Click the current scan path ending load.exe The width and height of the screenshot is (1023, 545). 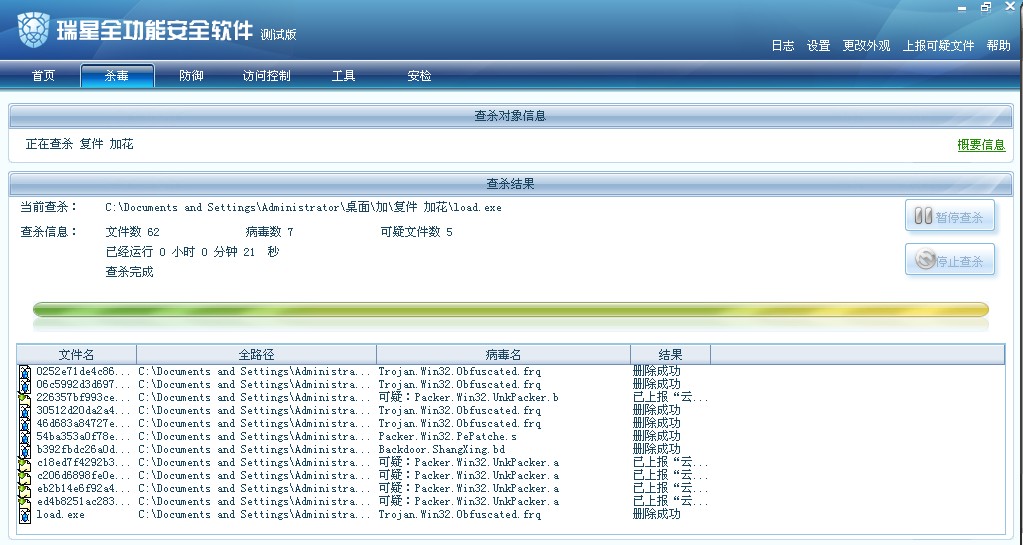303,208
